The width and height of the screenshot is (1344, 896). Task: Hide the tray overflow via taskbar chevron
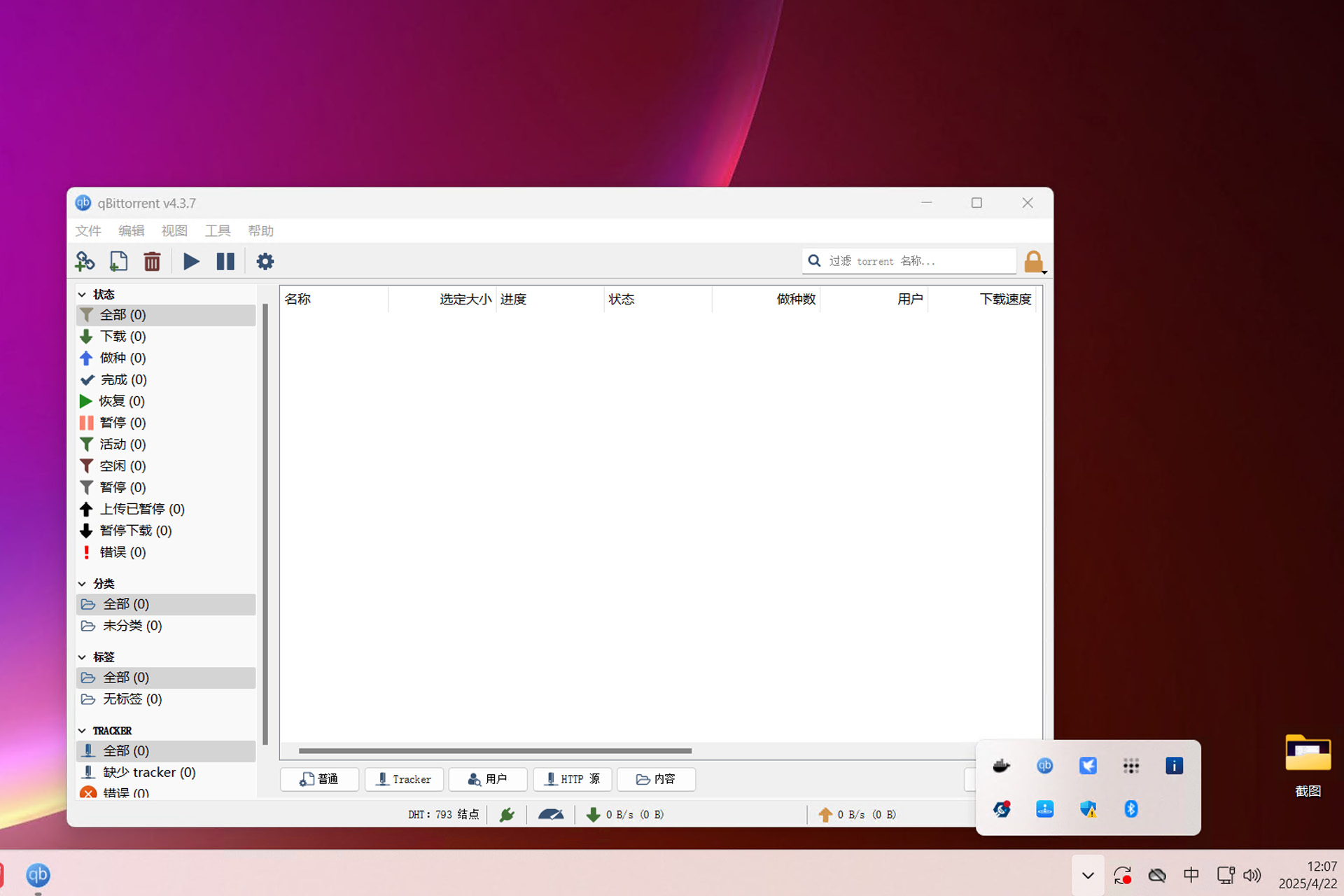1088,875
